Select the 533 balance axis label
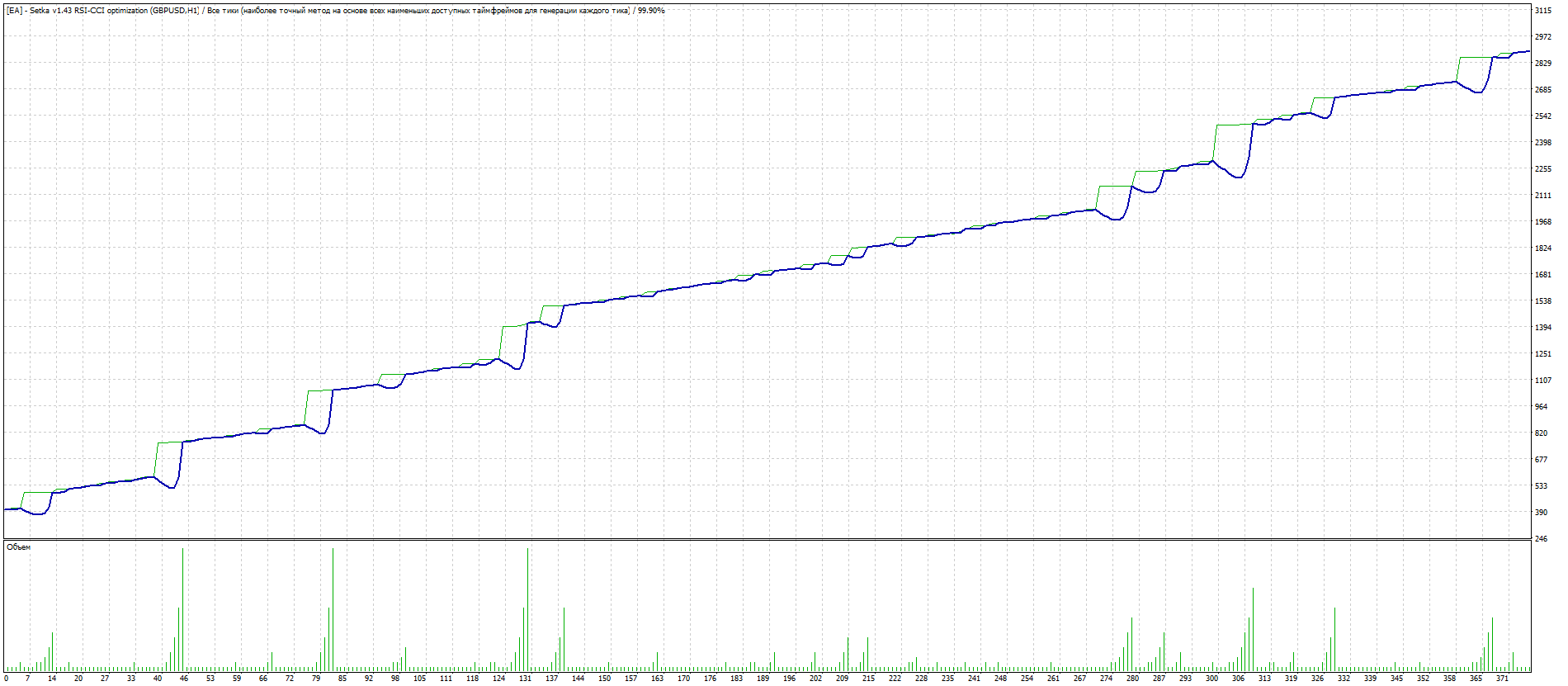The image size is (1568, 686). [1542, 486]
